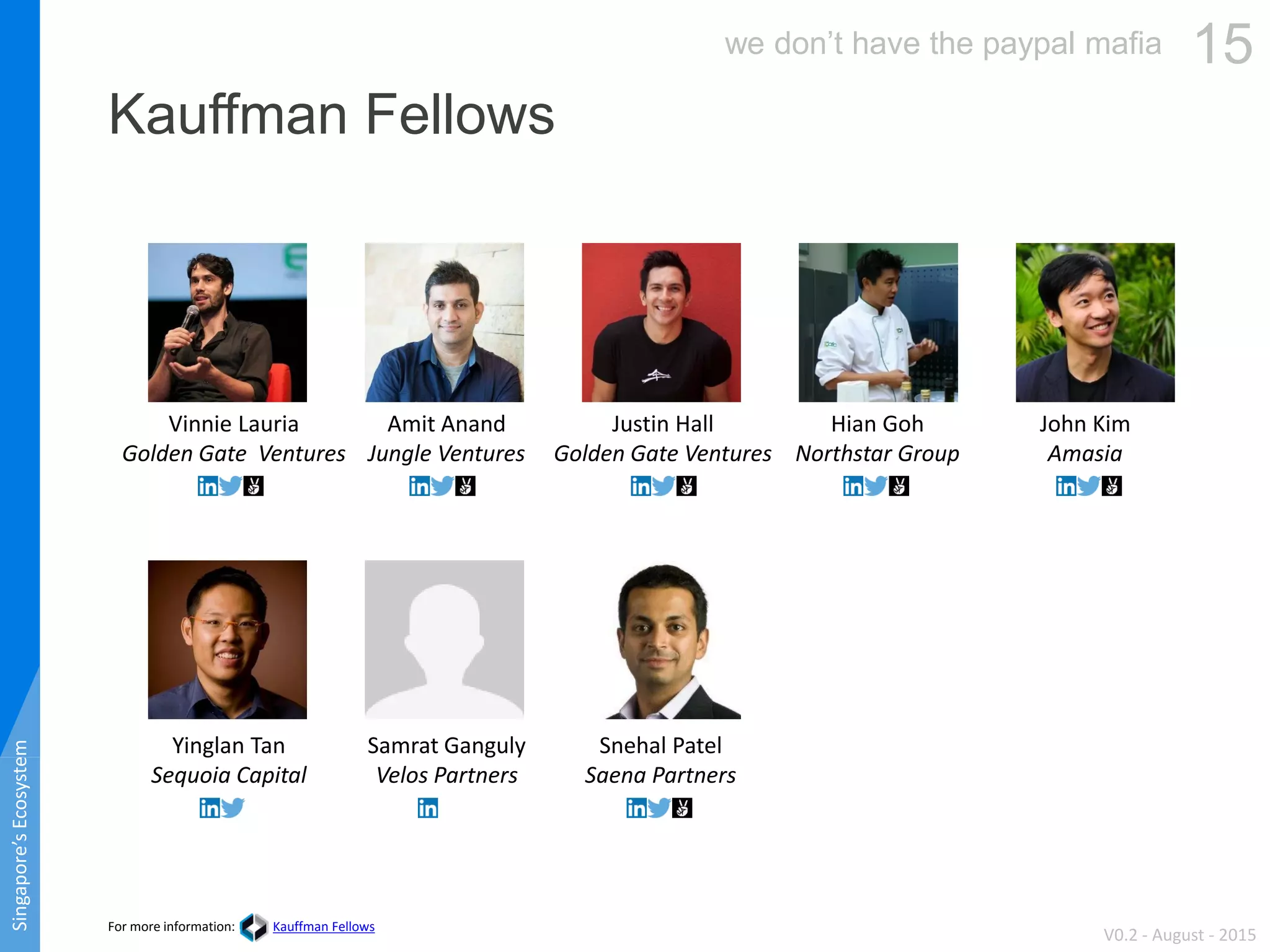Click the Kauffman Fellows logo icon
This screenshot has width=1270, height=952.
click(x=254, y=927)
